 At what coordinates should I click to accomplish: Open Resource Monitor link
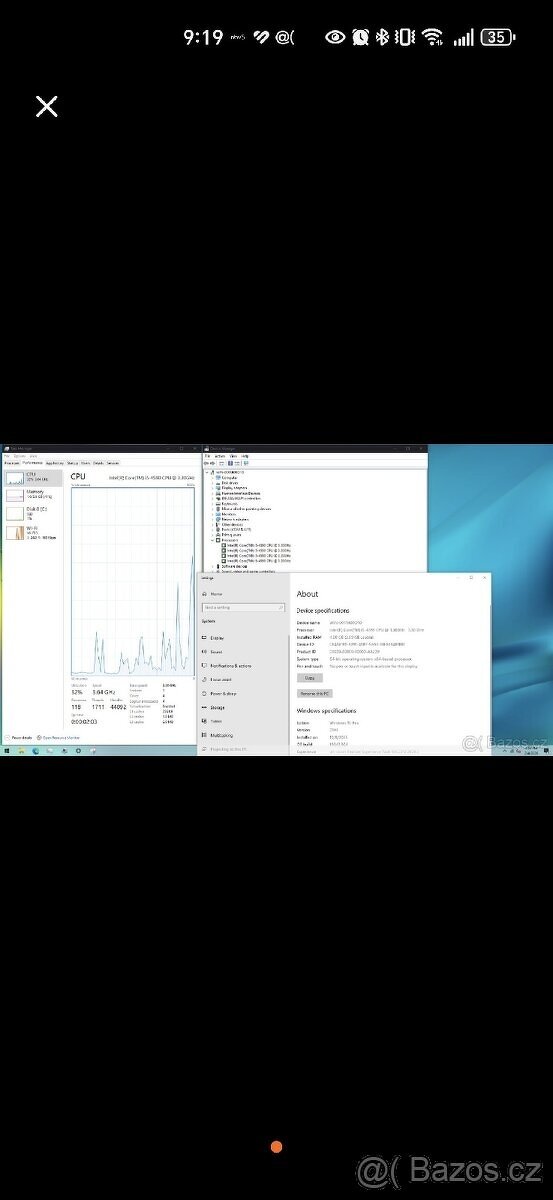(60, 738)
